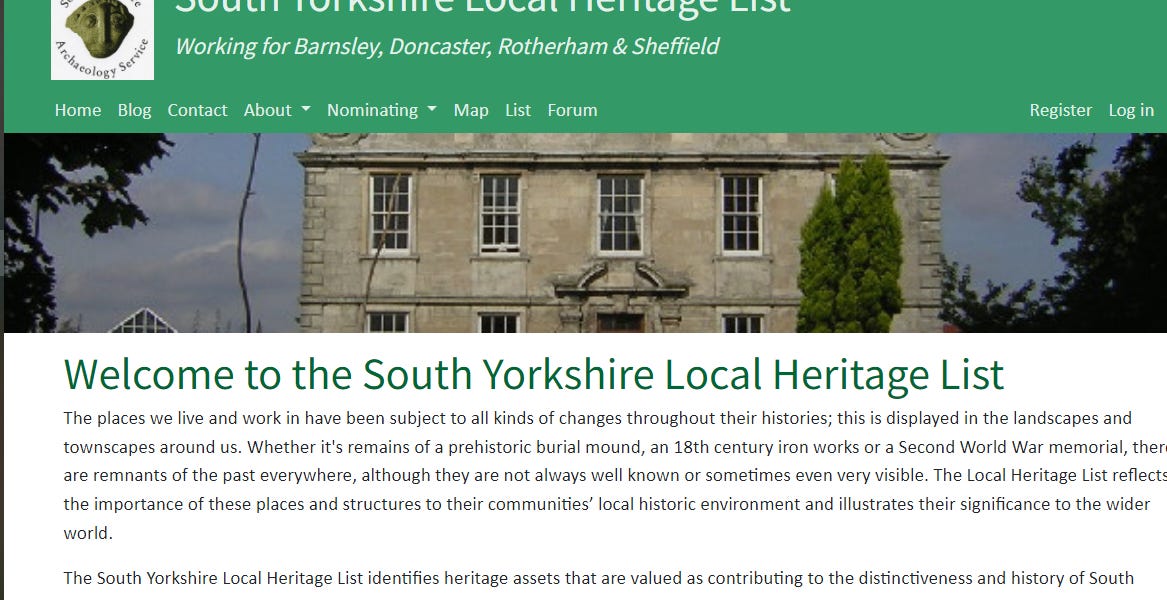The height and width of the screenshot is (600, 1167).
Task: Navigate to the Home page
Action: 77,110
